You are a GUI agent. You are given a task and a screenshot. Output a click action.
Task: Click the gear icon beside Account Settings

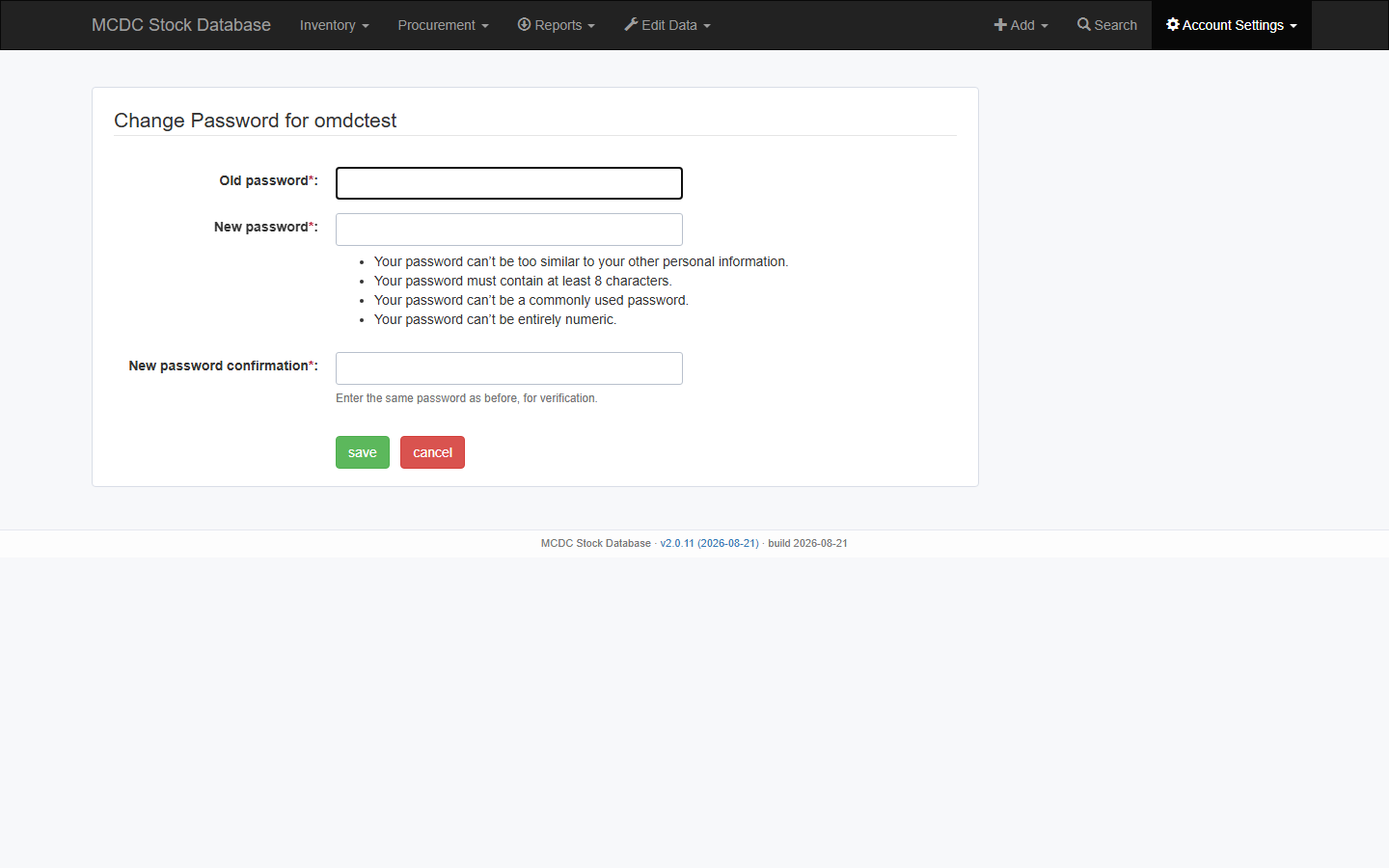point(1173,24)
